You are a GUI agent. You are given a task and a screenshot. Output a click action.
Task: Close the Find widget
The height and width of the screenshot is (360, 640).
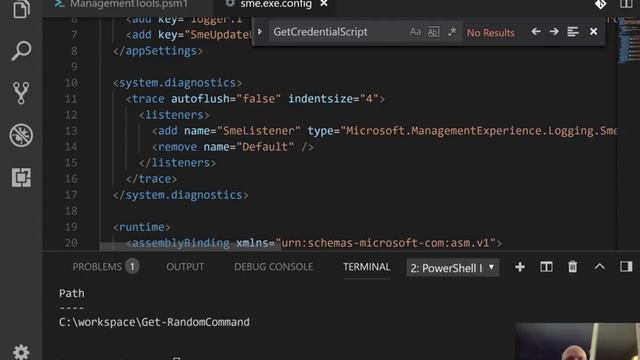point(593,31)
